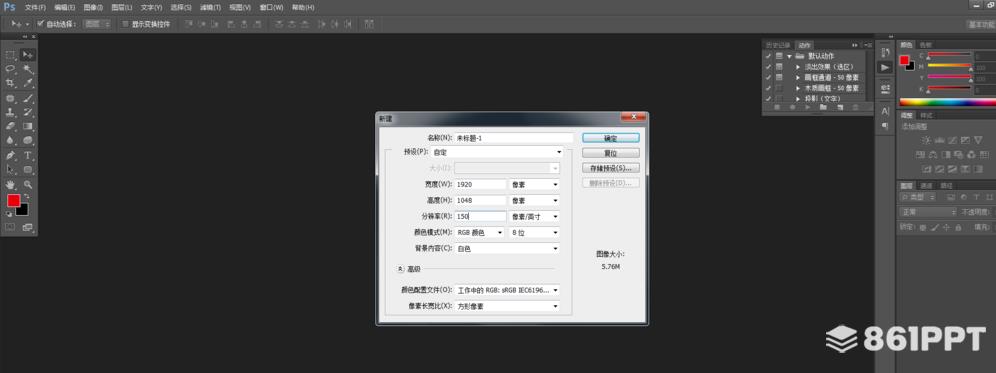Collapse the 高级 advanced section
This screenshot has width=996, height=373.
point(400,269)
